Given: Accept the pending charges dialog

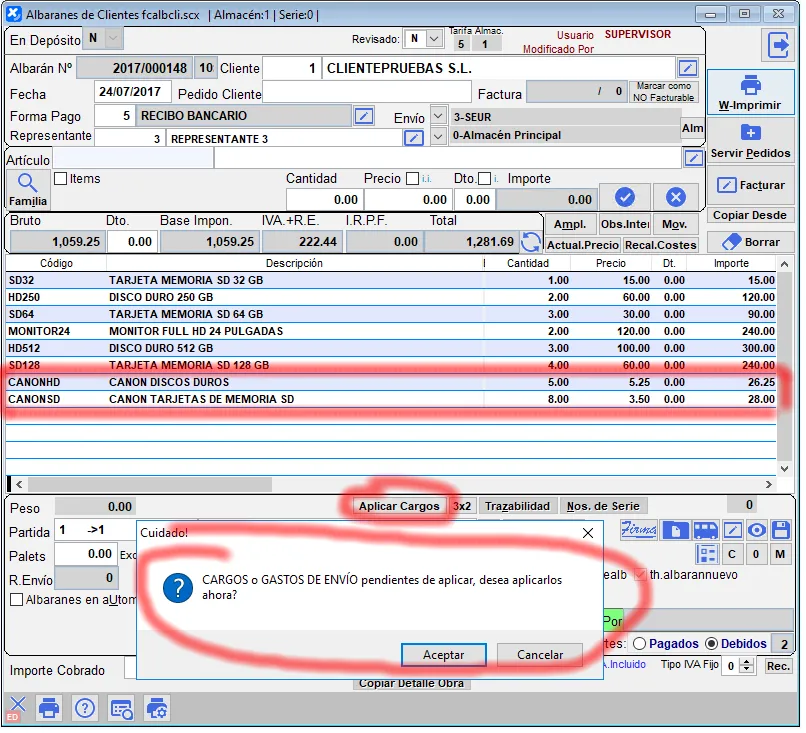Looking at the screenshot, I should tap(443, 655).
